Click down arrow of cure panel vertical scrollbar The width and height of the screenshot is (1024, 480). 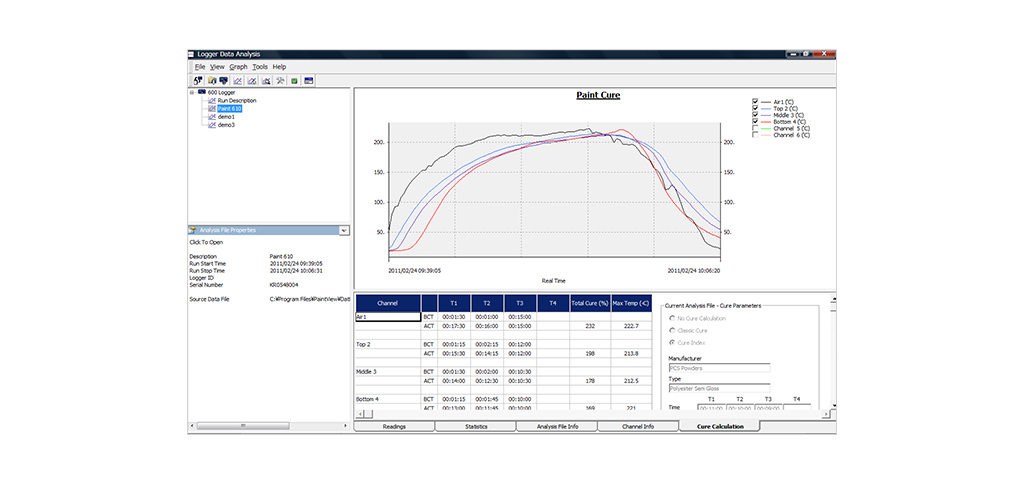[x=833, y=406]
